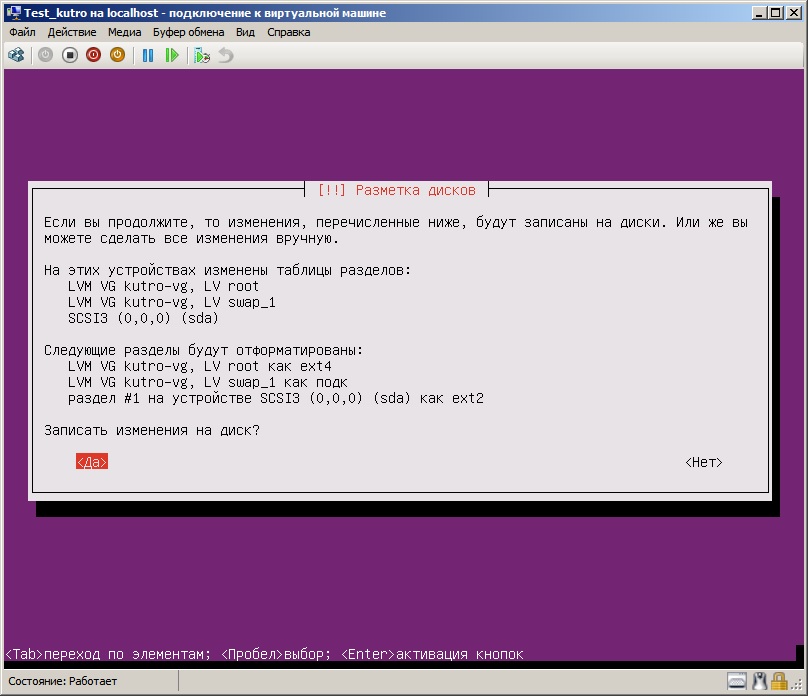Click the 'Разметка дисков' dialog title
The image size is (808, 696).
[x=415, y=190]
